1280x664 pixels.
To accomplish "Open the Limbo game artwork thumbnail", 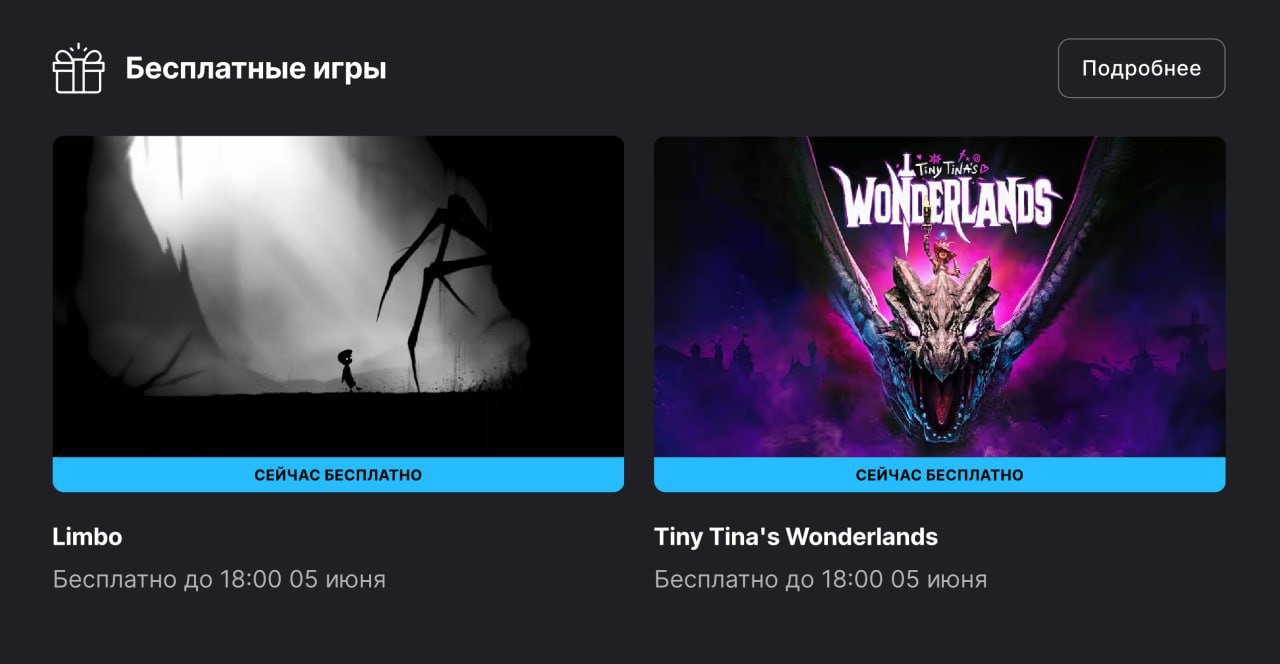I will click(338, 297).
